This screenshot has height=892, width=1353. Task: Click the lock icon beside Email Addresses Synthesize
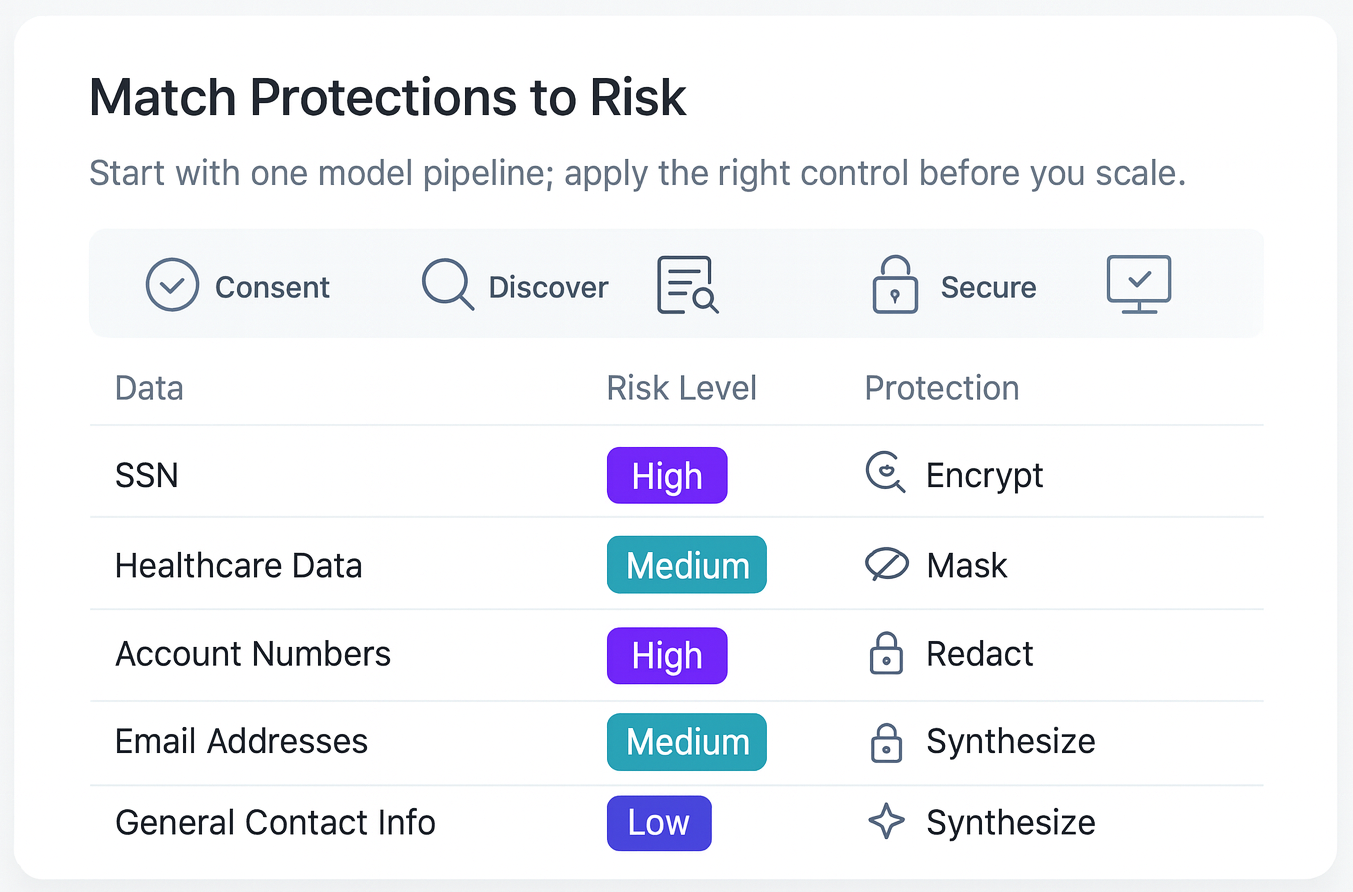pos(886,742)
